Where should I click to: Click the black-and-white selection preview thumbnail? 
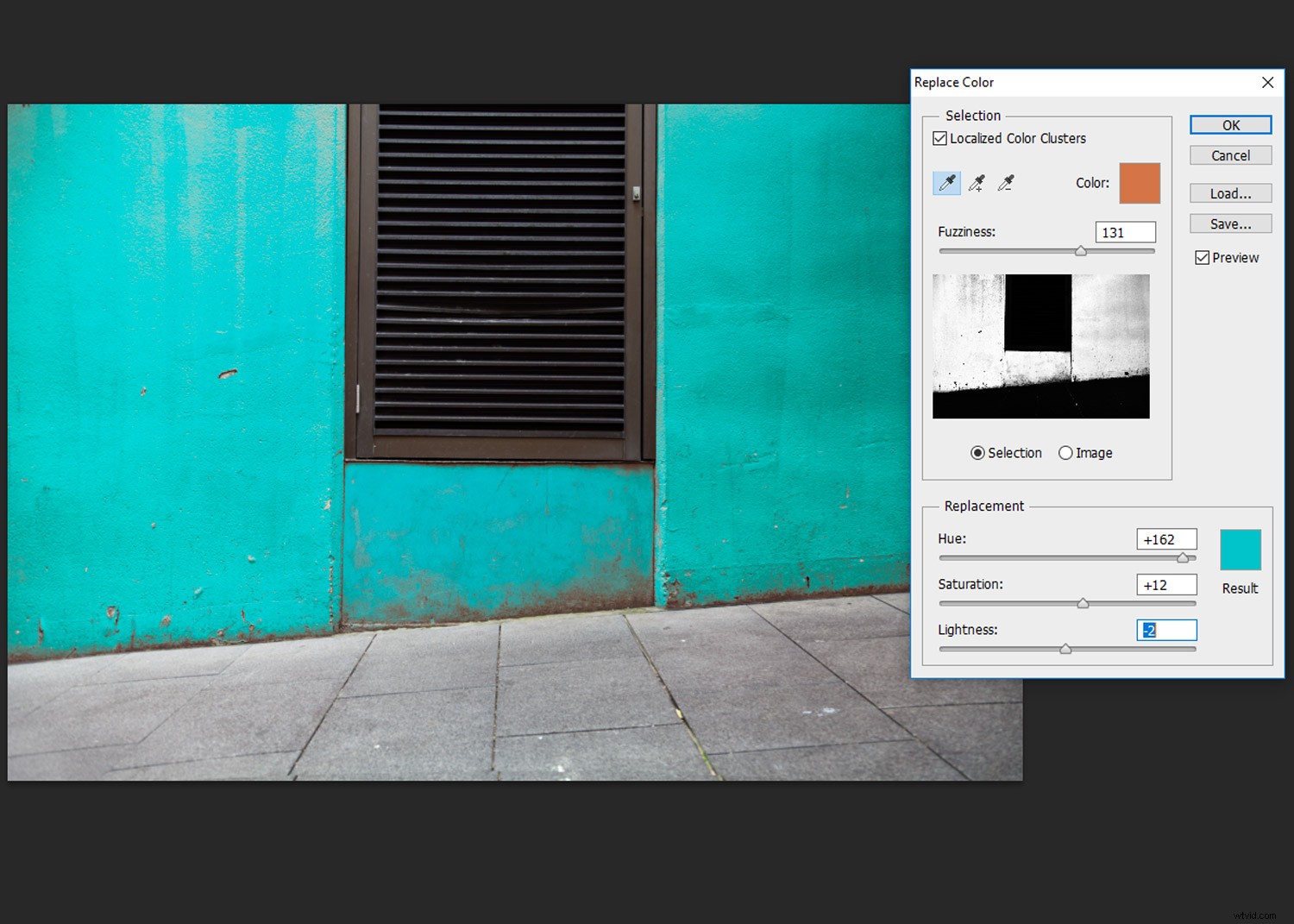(1040, 345)
